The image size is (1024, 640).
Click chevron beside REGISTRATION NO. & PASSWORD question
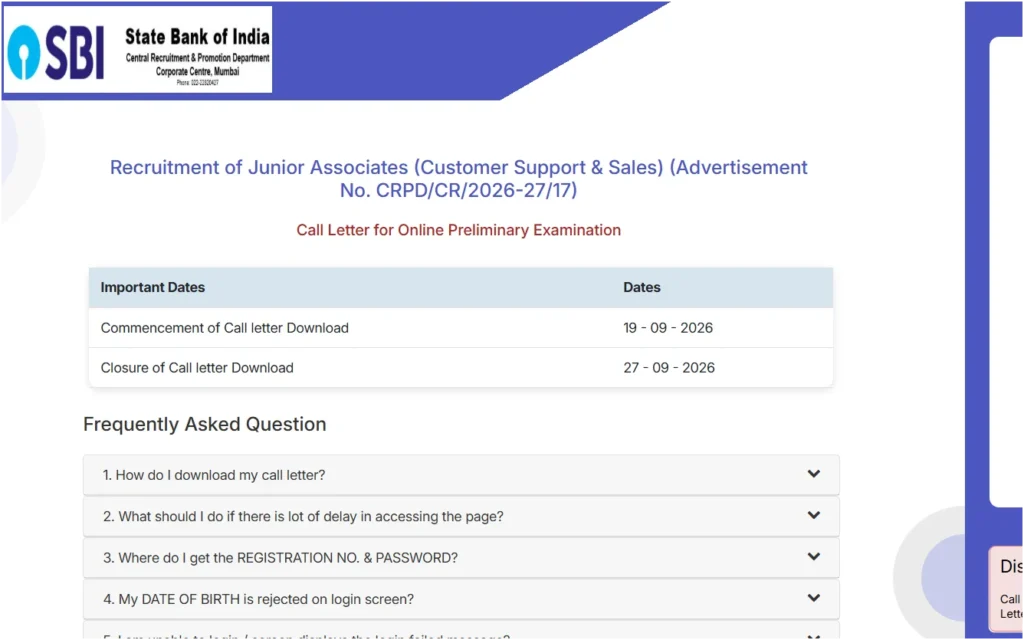pos(813,556)
